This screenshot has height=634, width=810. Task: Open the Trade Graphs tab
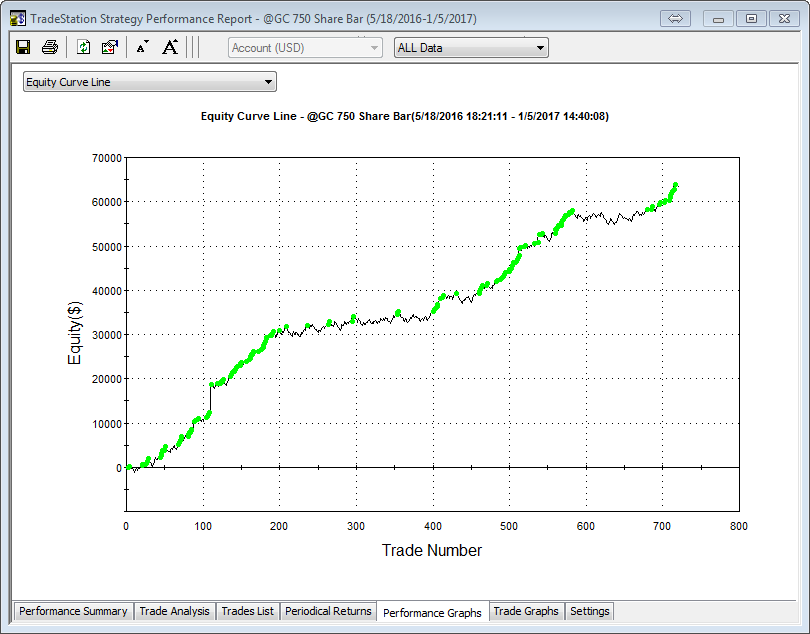(x=526, y=611)
